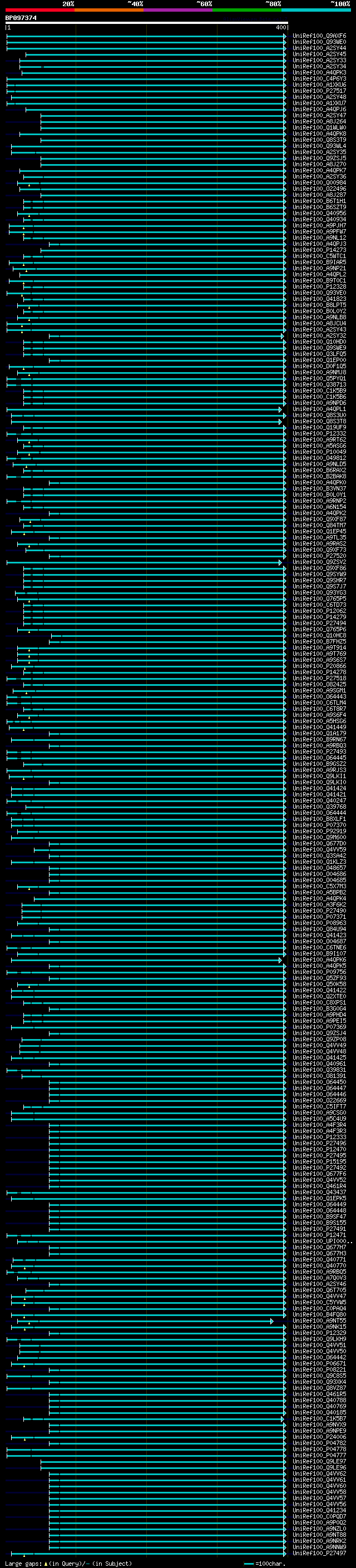Image resolution: width=356 pixels, height=1568 pixels.
Task: Select the UniRef100_A9NNW9 label
Action: point(319,1547)
